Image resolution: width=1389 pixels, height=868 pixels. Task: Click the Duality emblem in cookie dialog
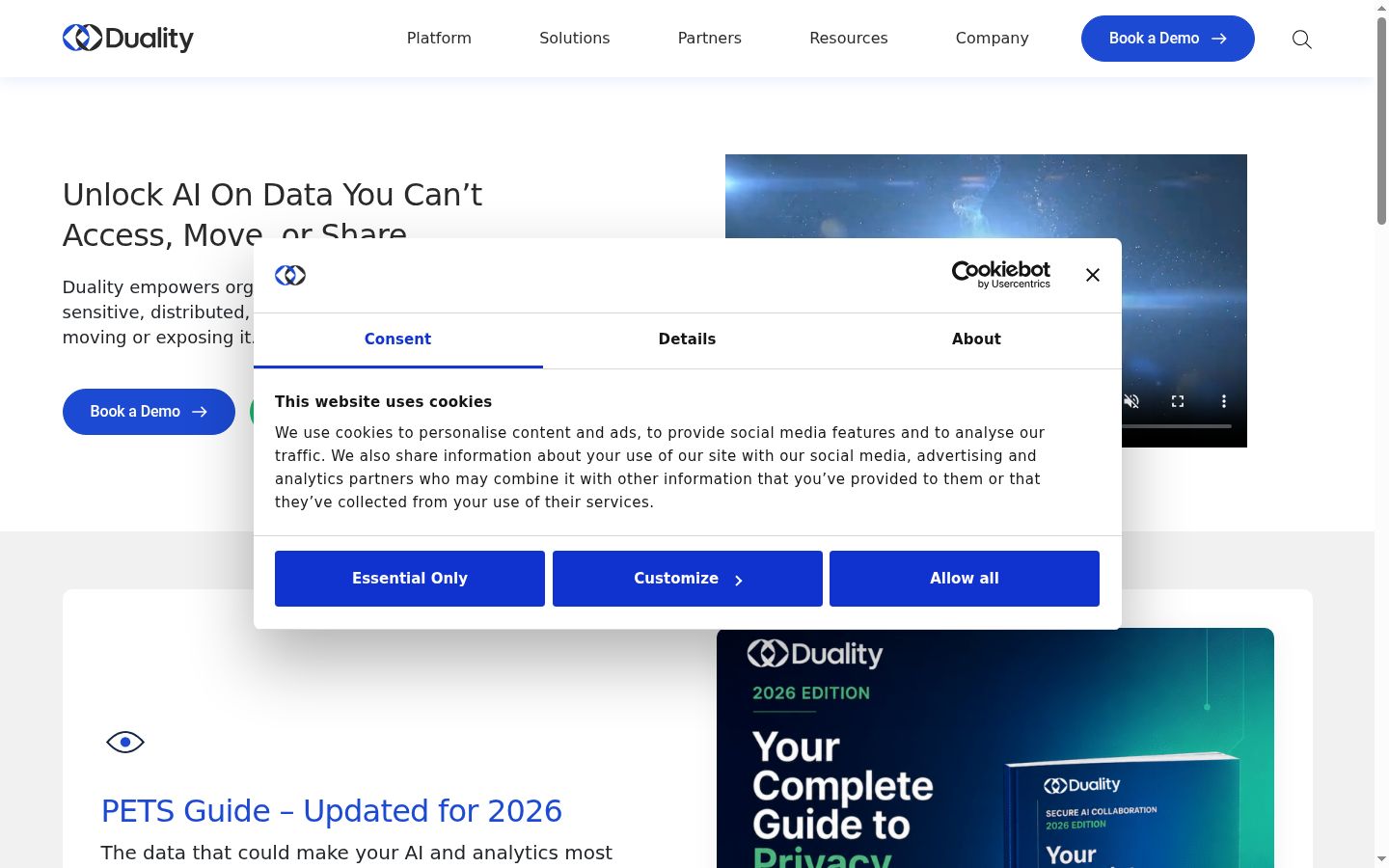click(x=290, y=275)
